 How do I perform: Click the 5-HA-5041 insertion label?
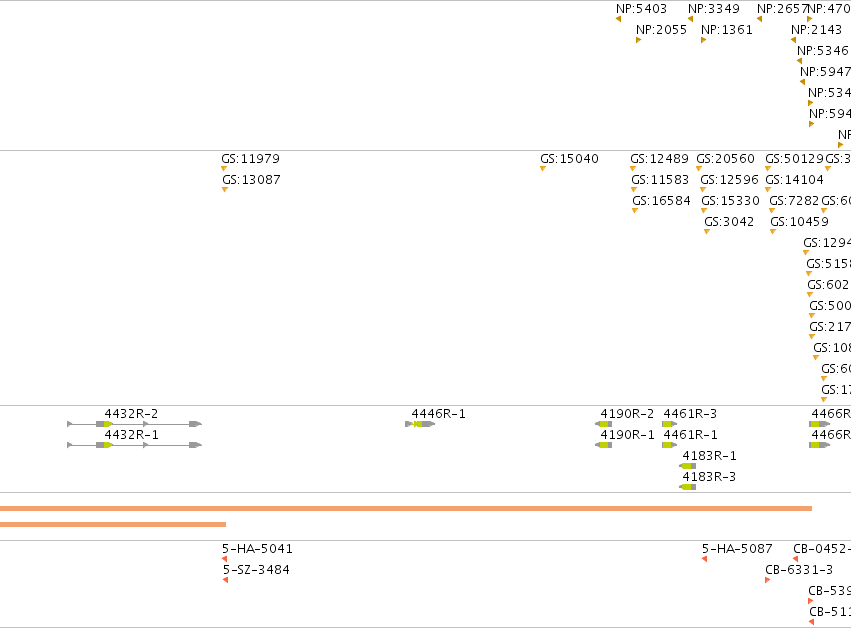click(257, 549)
